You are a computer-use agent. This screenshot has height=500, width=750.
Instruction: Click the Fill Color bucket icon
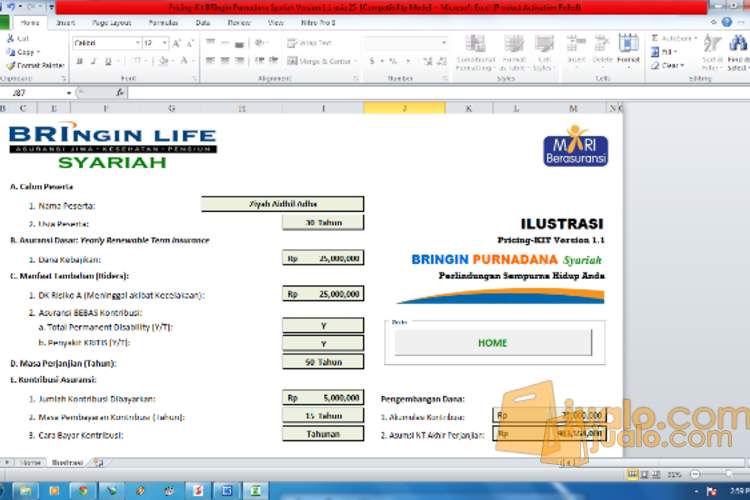point(163,61)
